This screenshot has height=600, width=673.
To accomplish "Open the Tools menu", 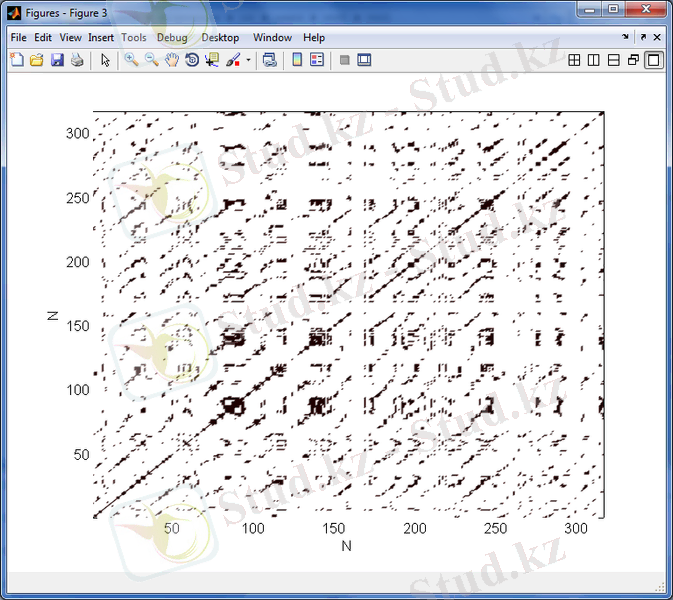I will pos(134,38).
